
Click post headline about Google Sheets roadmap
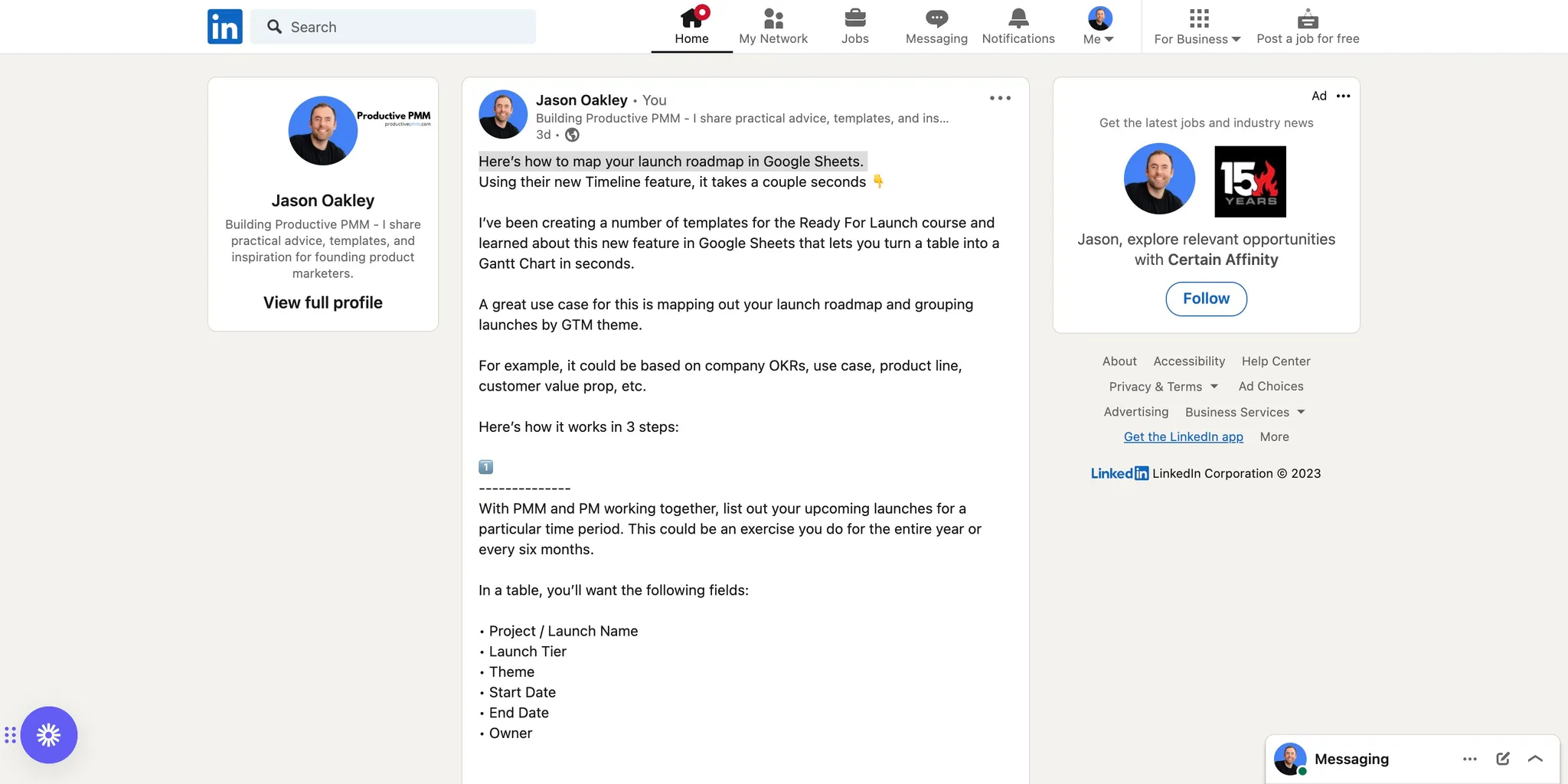click(x=671, y=162)
